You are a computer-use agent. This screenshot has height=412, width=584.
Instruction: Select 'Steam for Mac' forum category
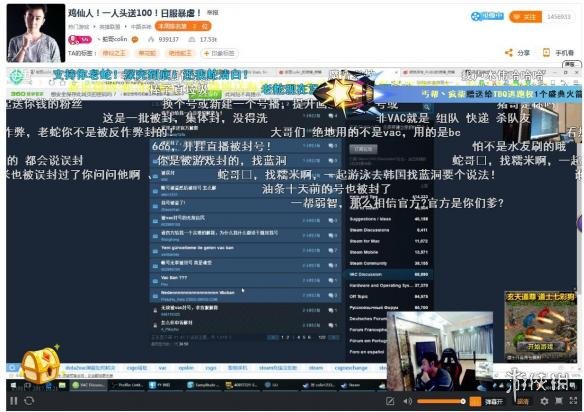click(388, 241)
